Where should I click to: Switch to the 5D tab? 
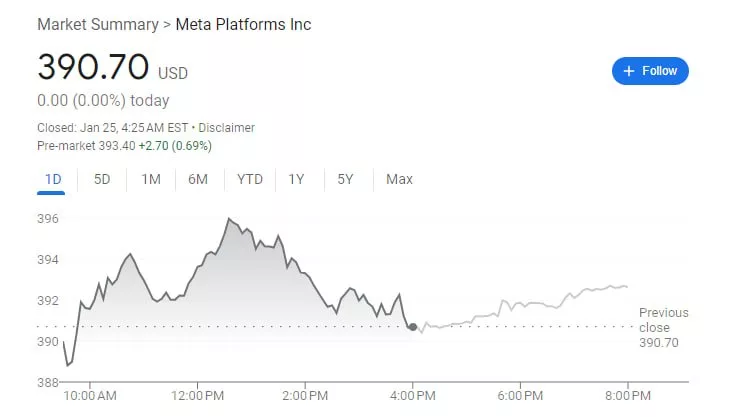click(x=102, y=179)
